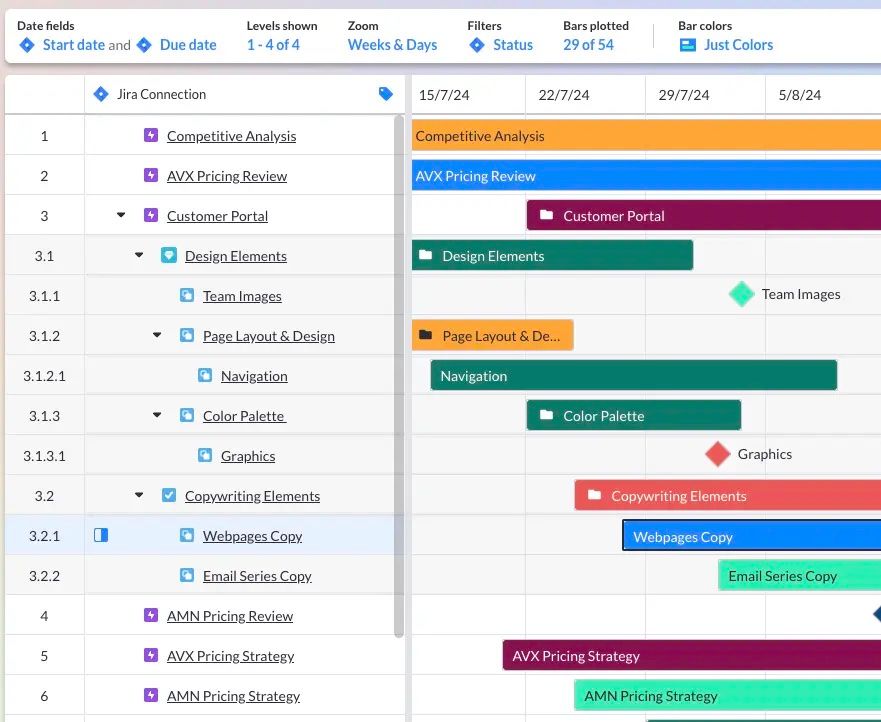This screenshot has height=722, width=881.
Task: Click the Just Colors bar colors swatch
Action: (686, 44)
